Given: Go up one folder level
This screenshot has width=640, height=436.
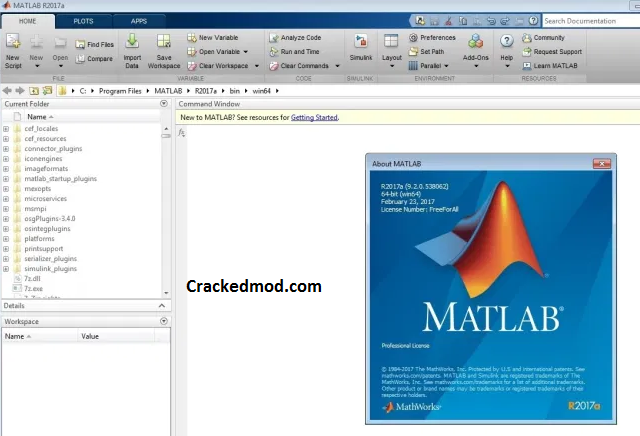Looking at the screenshot, I should tap(34, 91).
